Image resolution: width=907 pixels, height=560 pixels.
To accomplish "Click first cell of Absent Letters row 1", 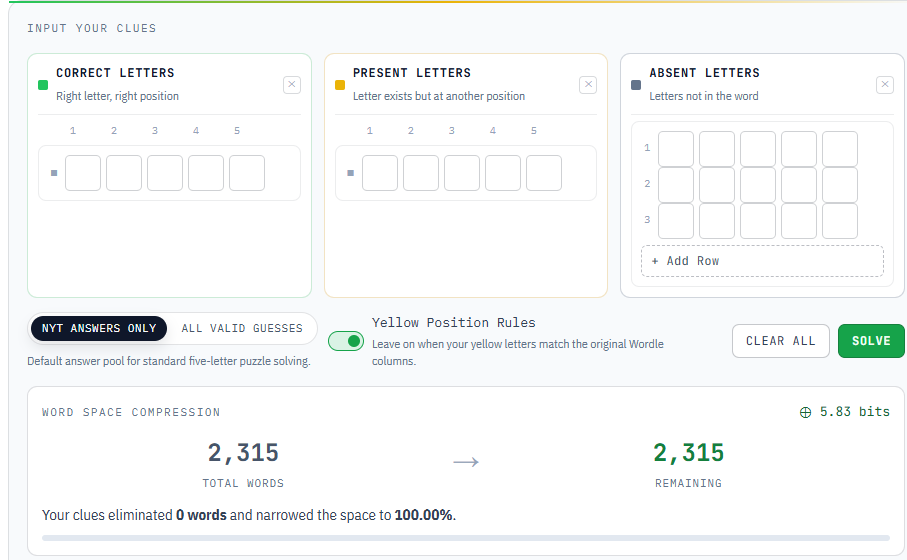I will coord(676,149).
